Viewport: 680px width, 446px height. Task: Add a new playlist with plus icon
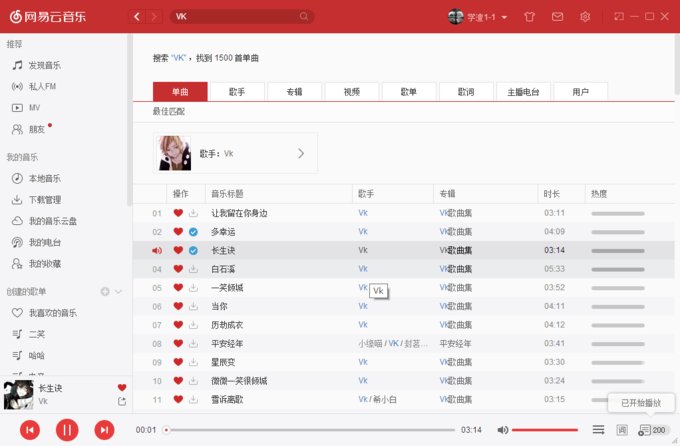coord(105,292)
